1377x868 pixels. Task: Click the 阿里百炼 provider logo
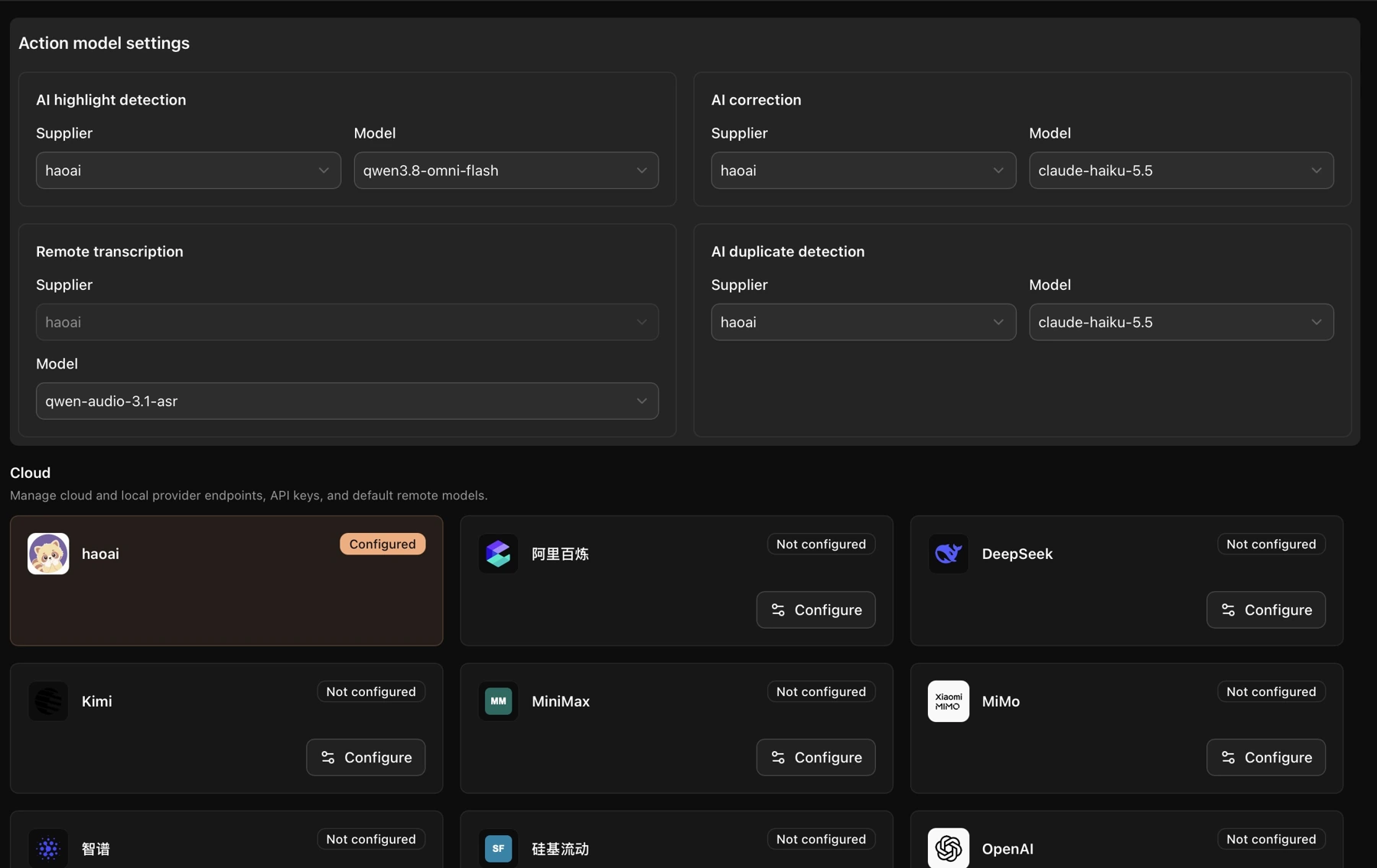[498, 553]
